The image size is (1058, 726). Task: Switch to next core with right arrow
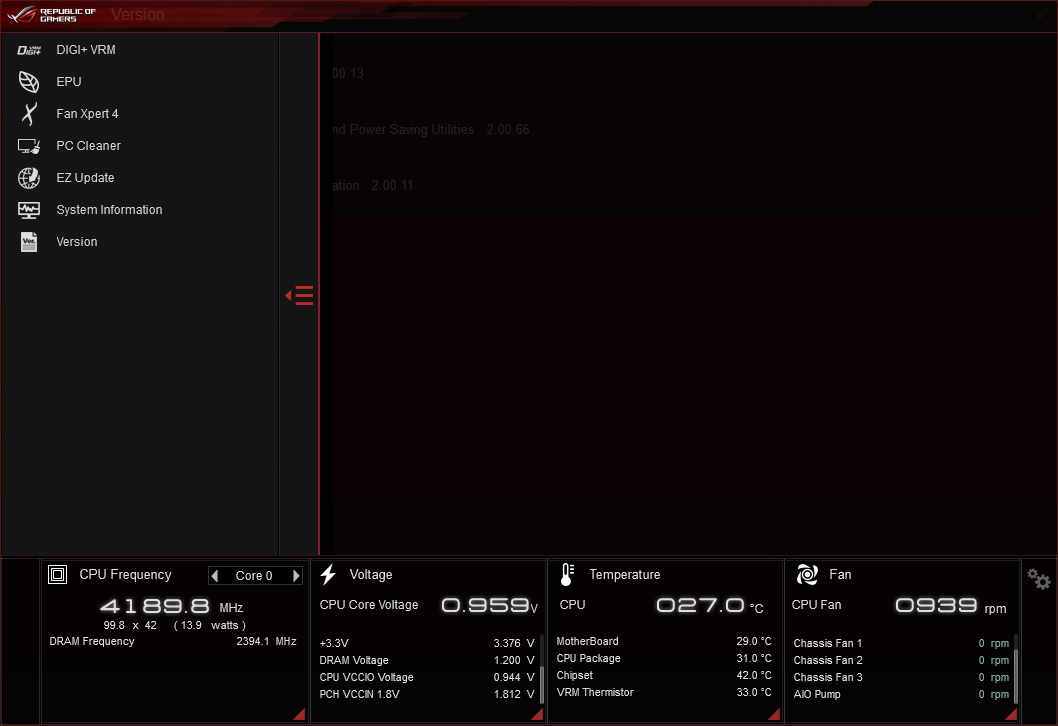[296, 576]
